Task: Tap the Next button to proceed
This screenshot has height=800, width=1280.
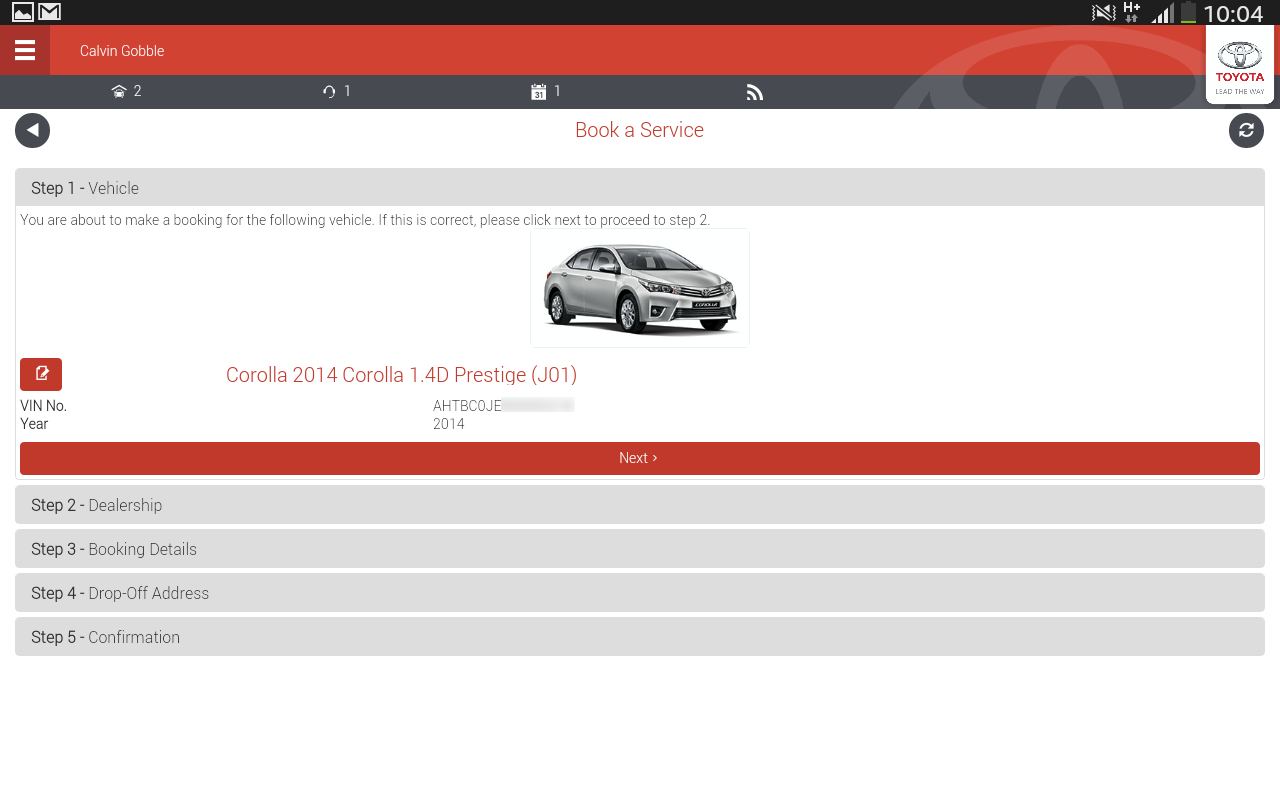Action: point(640,458)
